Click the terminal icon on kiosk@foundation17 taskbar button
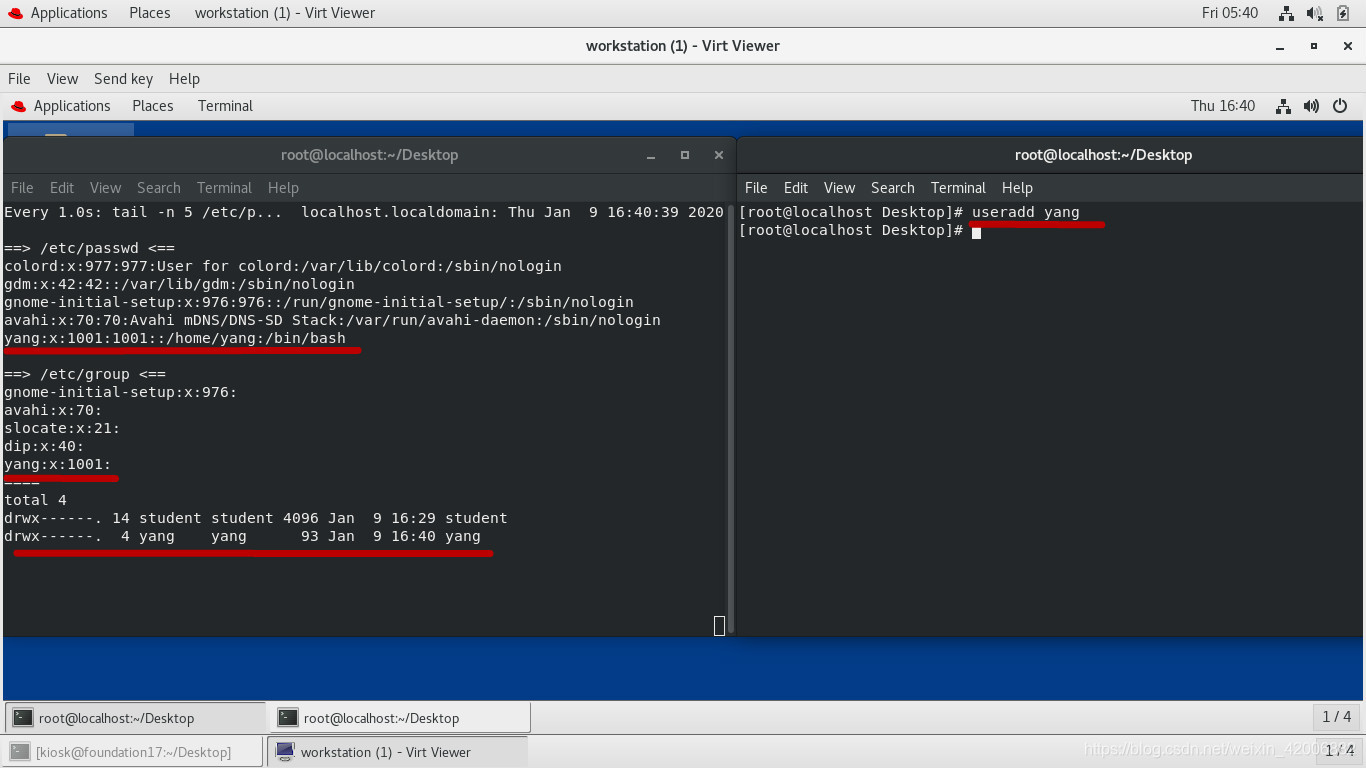This screenshot has height=768, width=1366. pos(19,752)
